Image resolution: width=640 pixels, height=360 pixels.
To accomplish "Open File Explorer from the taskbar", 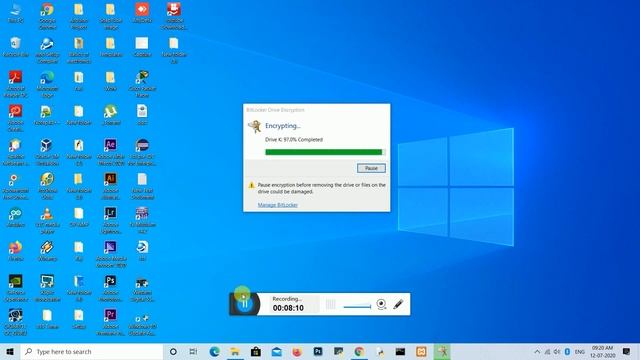I will [235, 351].
